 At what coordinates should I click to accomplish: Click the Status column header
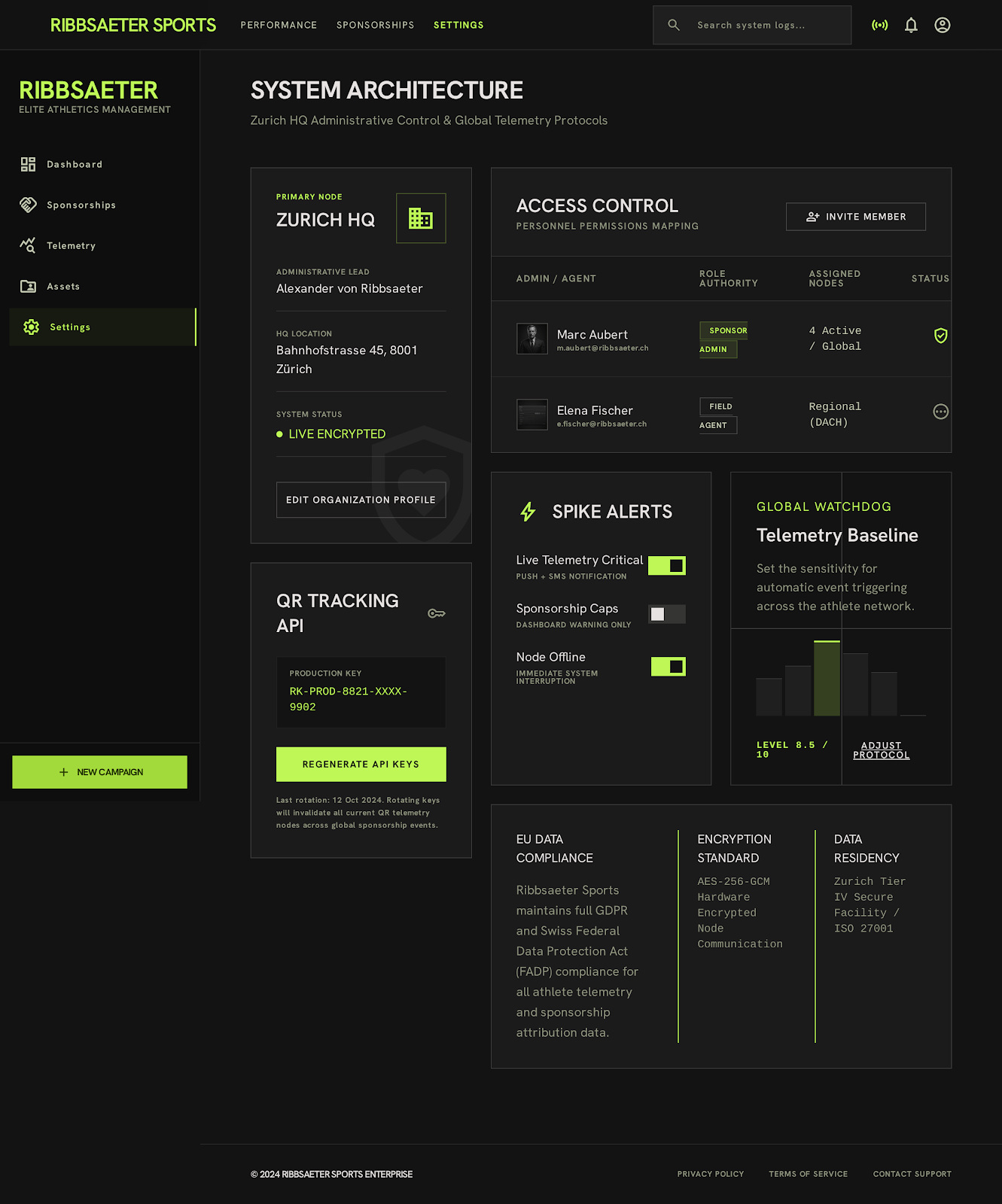(930, 278)
